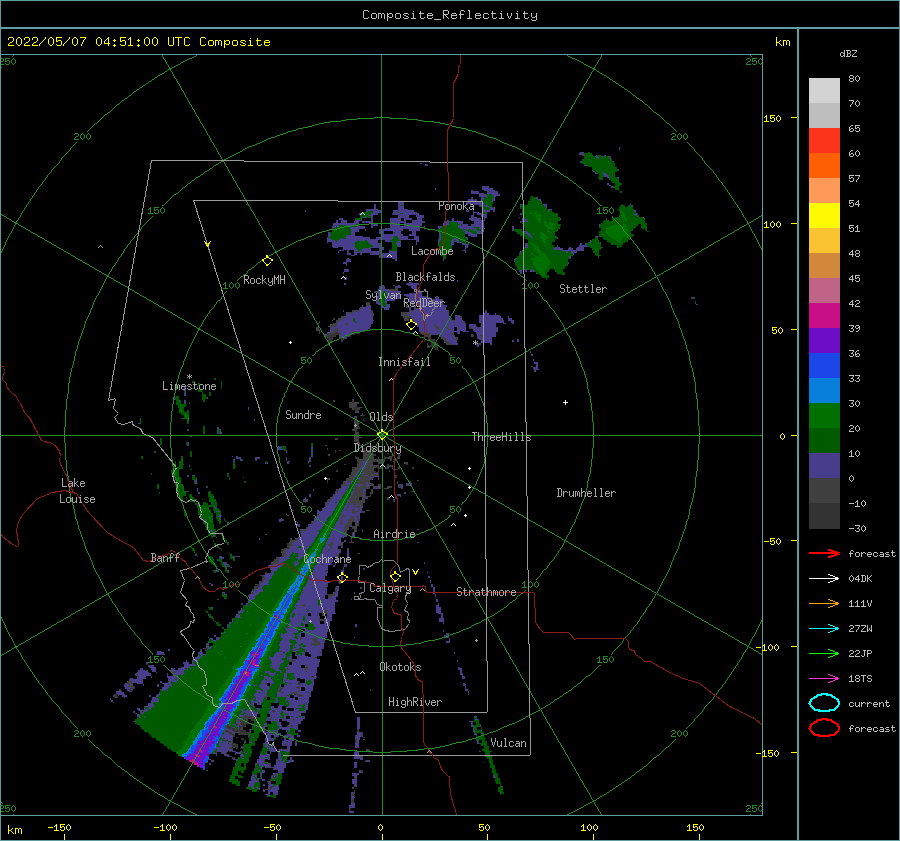Click the Airdrie town label
Screen dimensions: 900x841
point(394,534)
